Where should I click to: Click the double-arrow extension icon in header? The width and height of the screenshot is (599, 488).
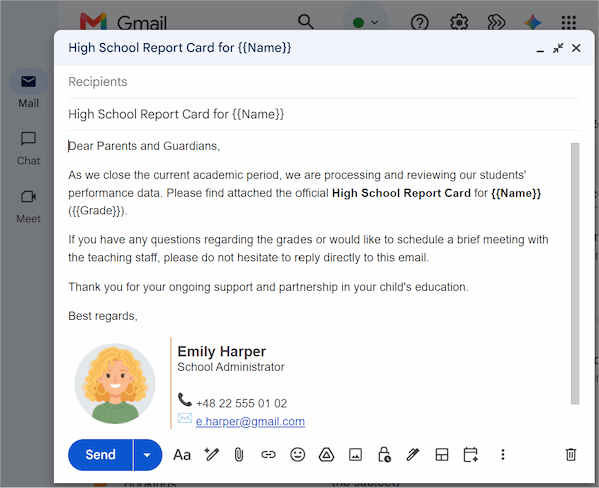pos(496,23)
